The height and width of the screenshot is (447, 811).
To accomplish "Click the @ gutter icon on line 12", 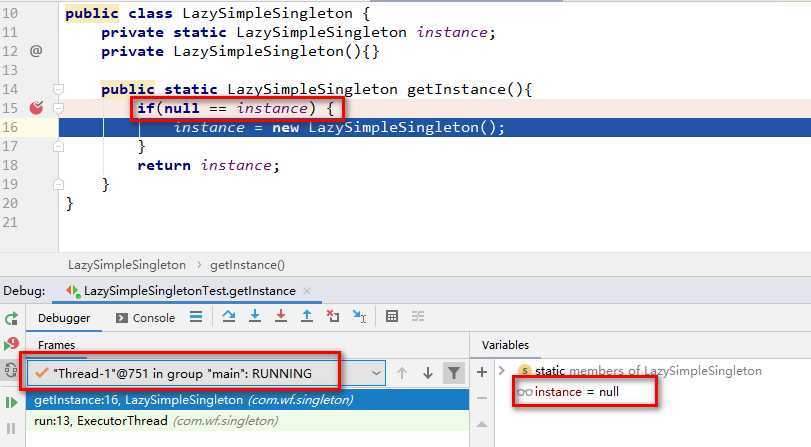I will (36, 51).
